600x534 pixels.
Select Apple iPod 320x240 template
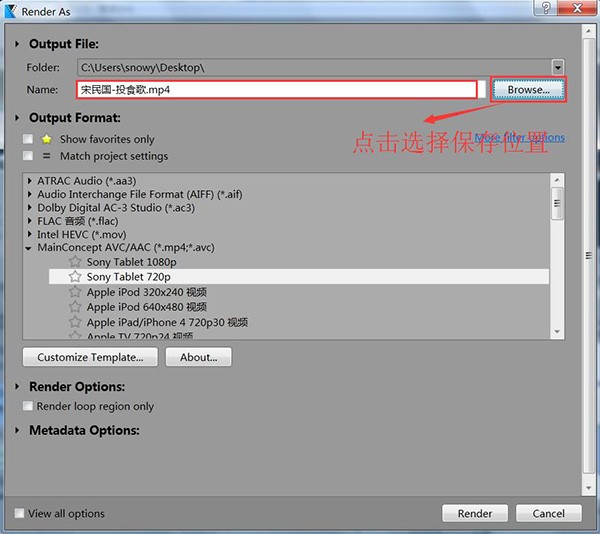(147, 292)
